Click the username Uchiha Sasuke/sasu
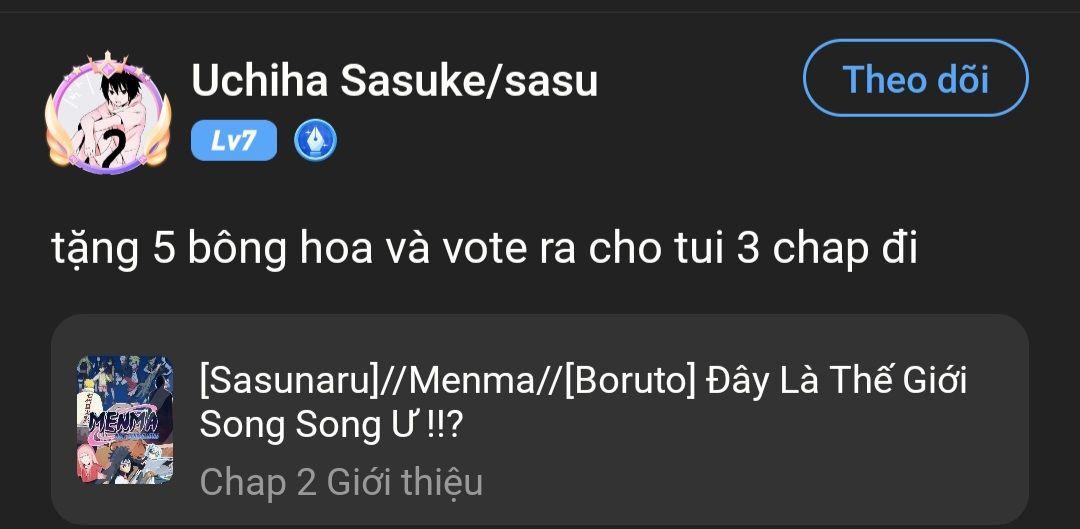 (x=394, y=81)
